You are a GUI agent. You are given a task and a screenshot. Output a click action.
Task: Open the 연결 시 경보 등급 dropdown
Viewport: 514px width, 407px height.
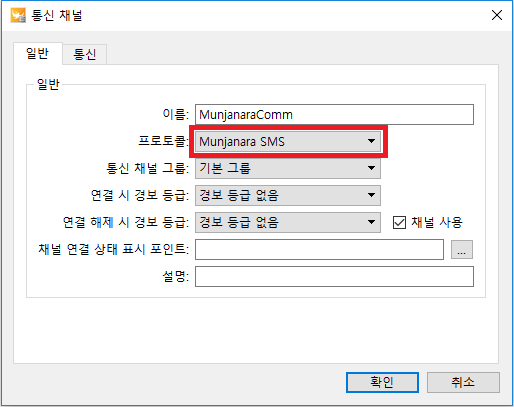click(x=288, y=195)
